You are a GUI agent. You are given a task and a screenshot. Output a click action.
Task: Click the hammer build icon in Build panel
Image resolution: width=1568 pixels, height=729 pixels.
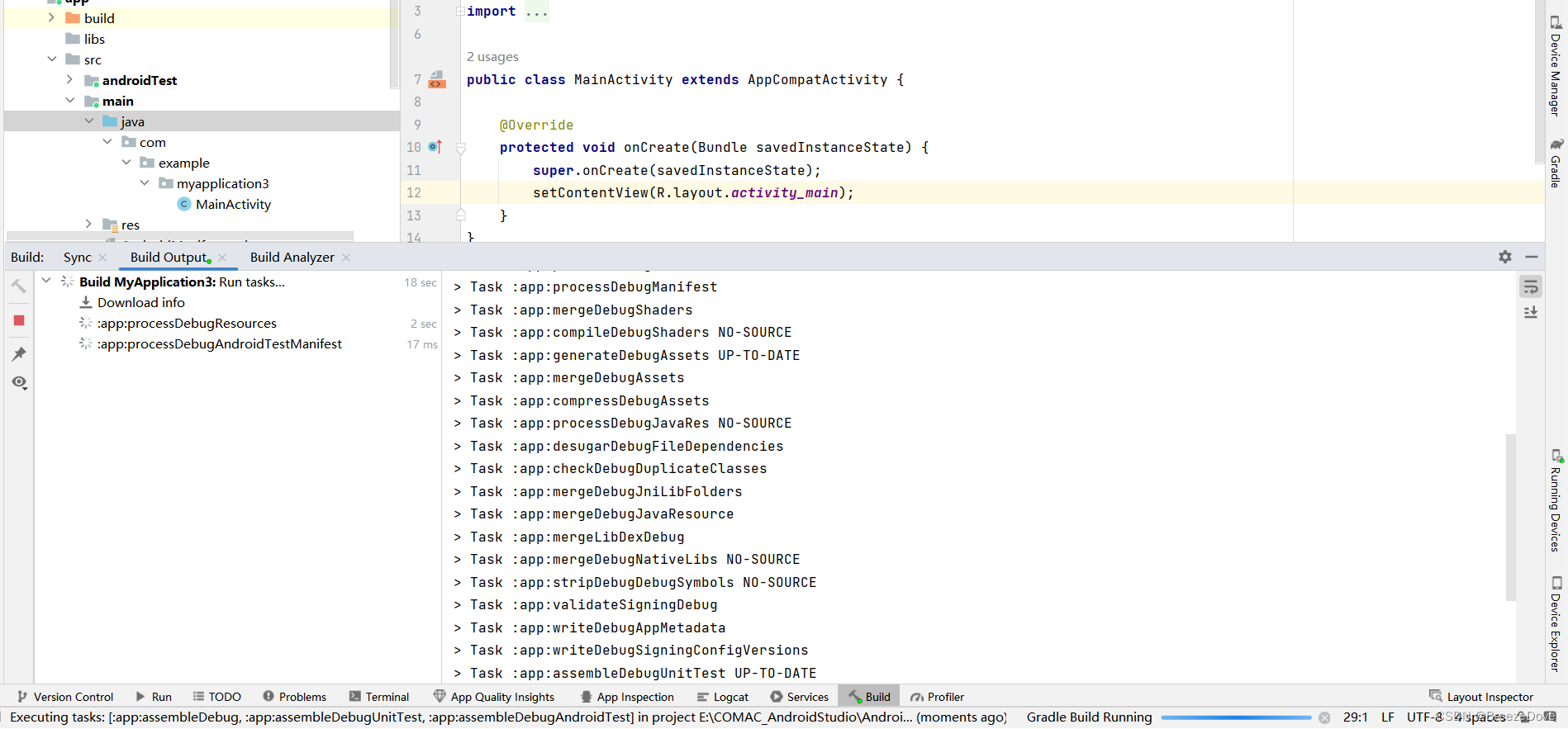coord(19,286)
